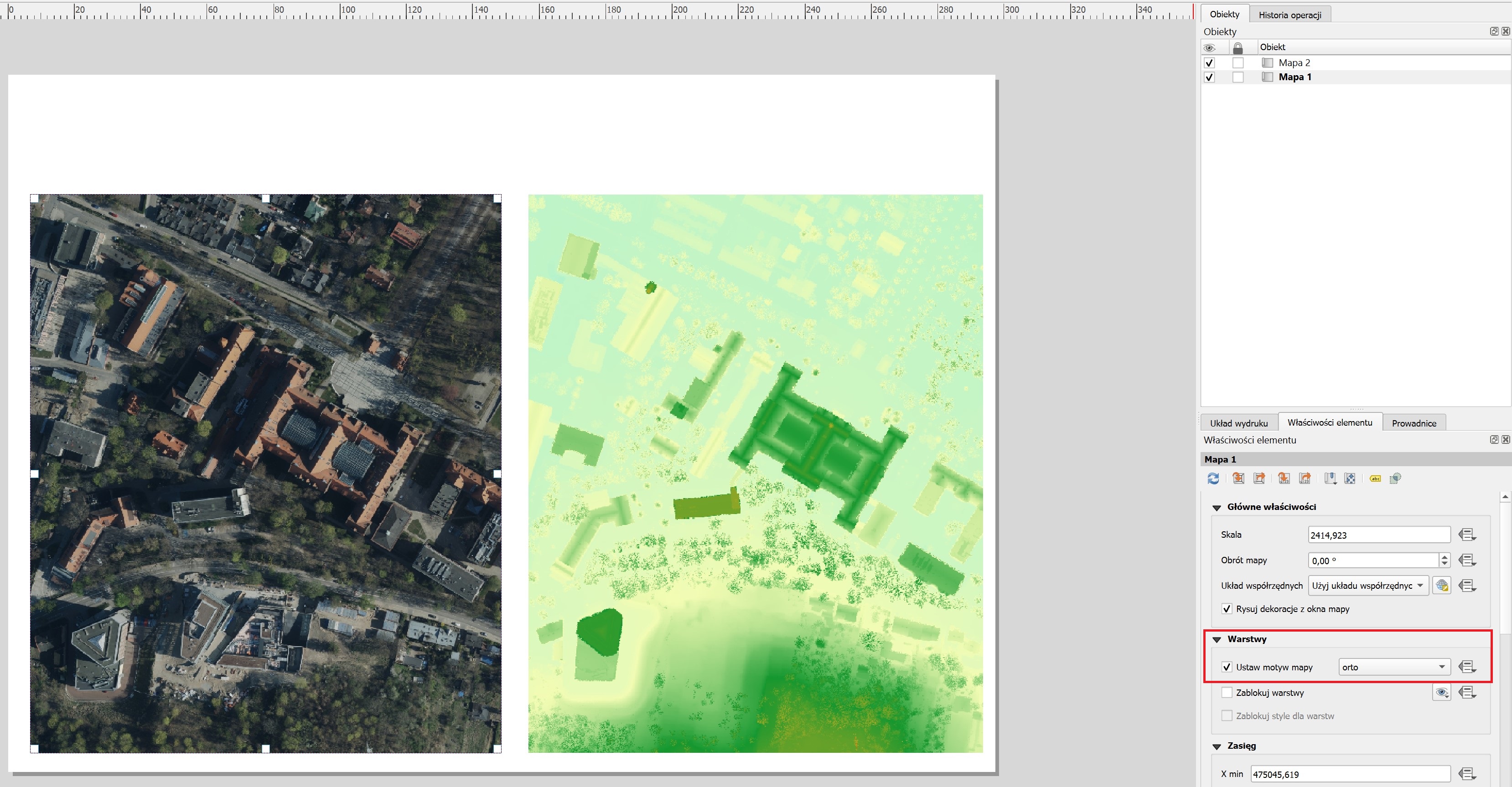The height and width of the screenshot is (787, 1512).
Task: Set main canvas to match map scale
Action: click(1305, 478)
